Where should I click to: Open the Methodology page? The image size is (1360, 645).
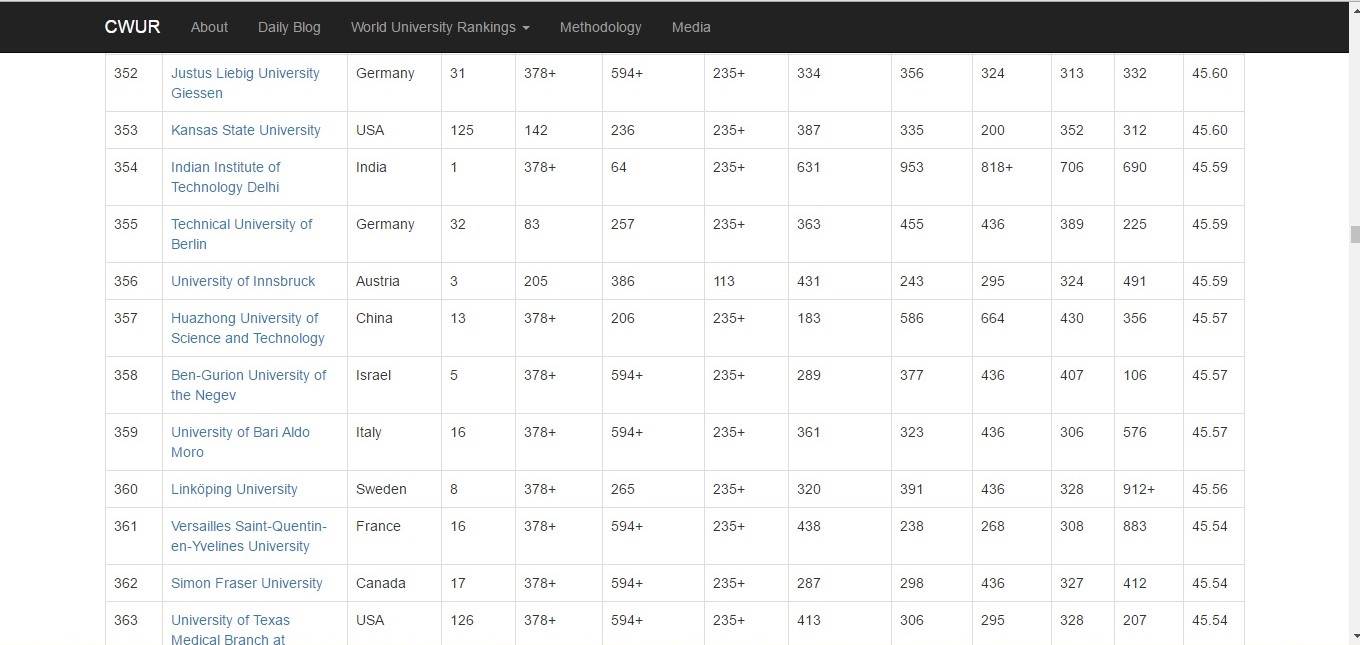600,27
